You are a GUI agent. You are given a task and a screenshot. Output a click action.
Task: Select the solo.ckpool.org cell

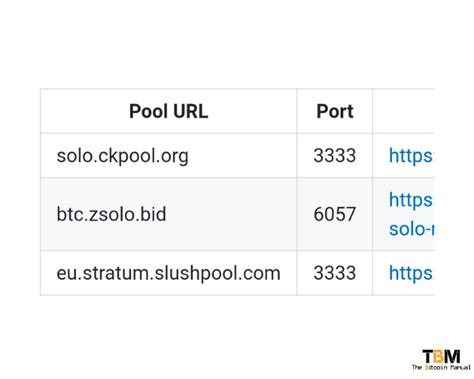(x=169, y=156)
